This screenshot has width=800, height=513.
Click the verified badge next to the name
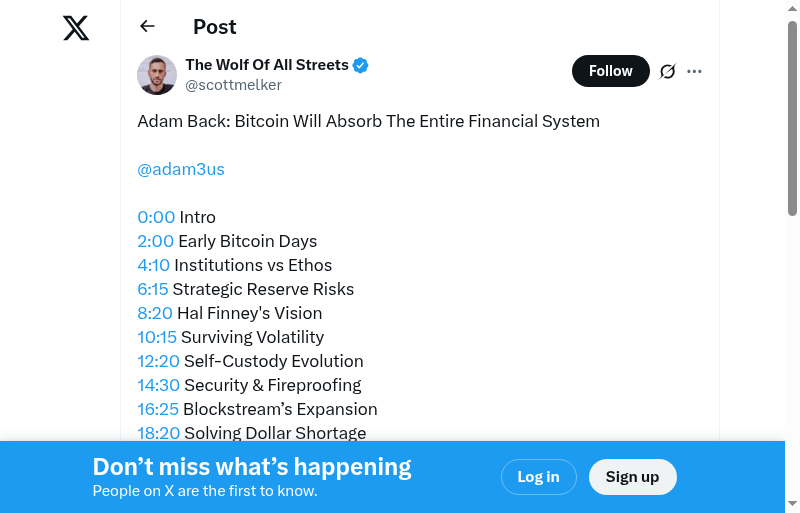pos(361,65)
